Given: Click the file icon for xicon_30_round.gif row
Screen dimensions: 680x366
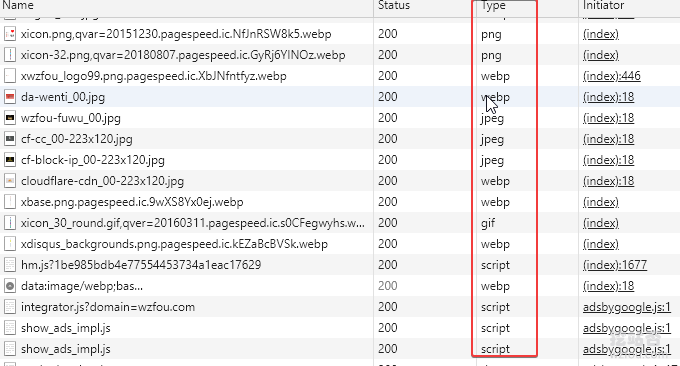Looking at the screenshot, I should [x=10, y=223].
